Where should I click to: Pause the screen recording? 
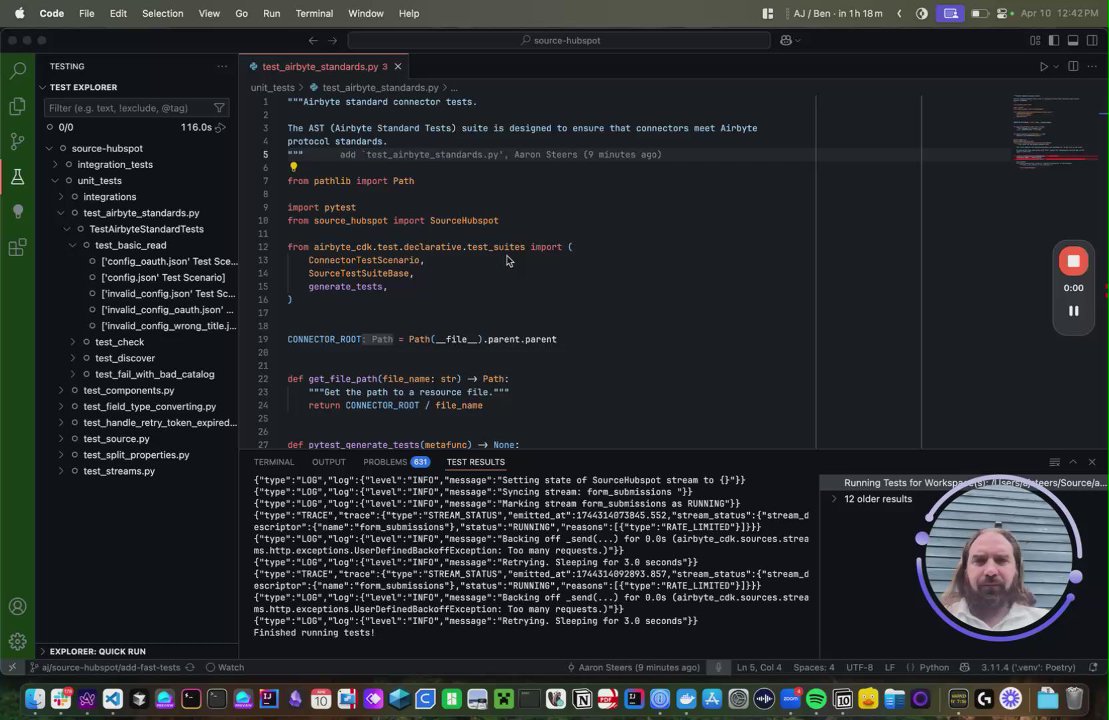tap(1073, 311)
